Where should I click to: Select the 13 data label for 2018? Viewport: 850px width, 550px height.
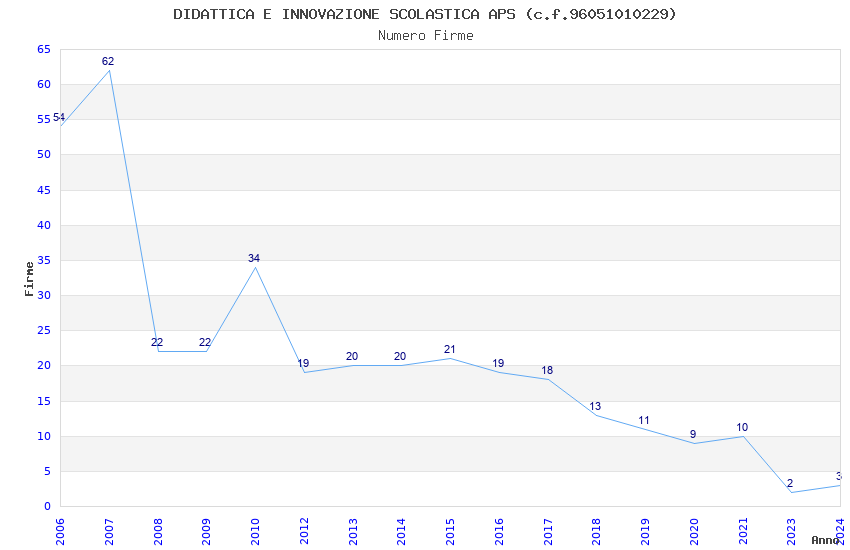pyautogui.click(x=595, y=406)
